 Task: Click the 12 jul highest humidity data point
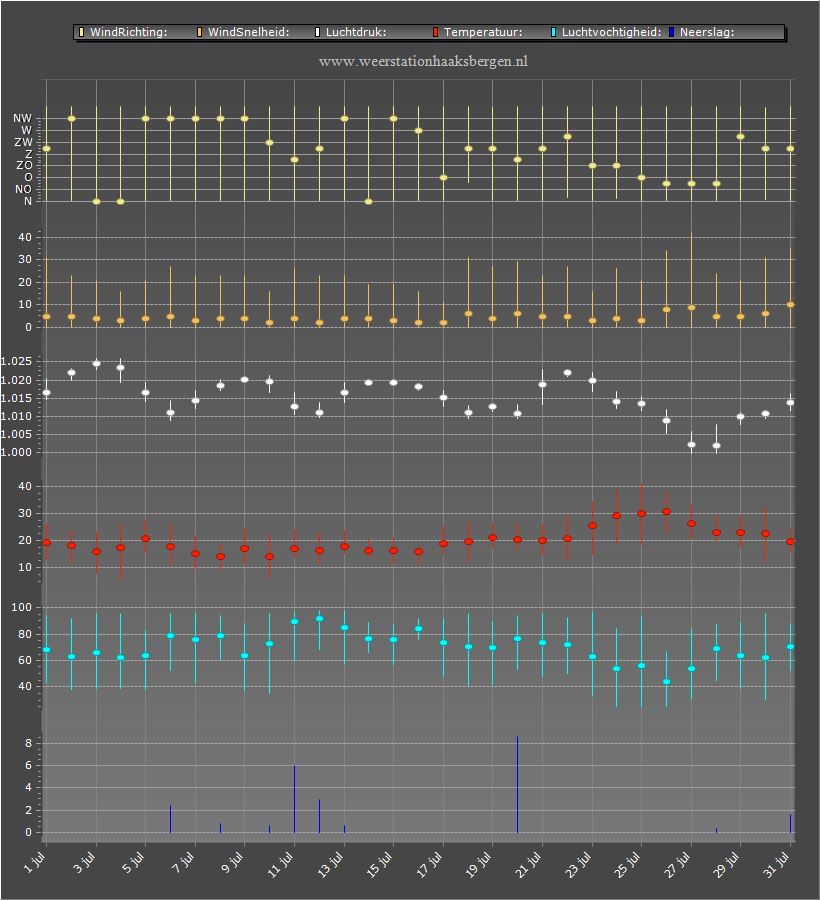320,619
